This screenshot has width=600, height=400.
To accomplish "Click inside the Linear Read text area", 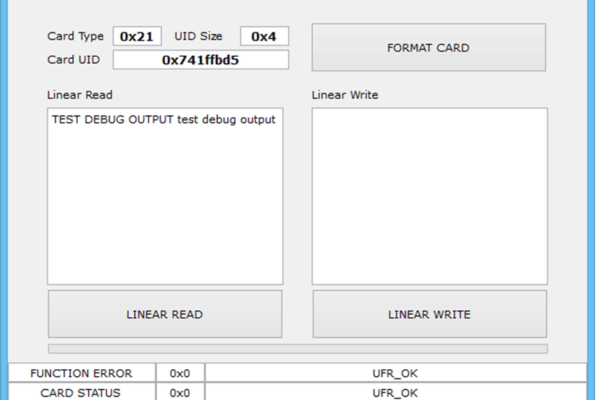I will coord(165,196).
